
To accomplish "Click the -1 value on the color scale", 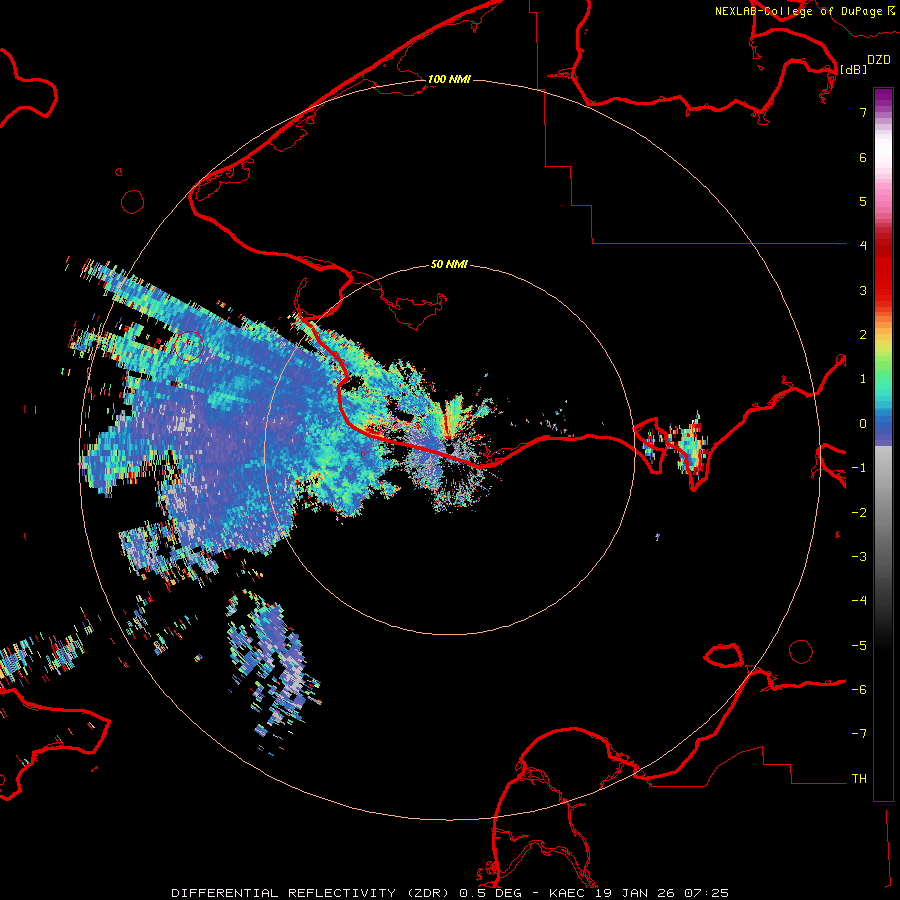I will (859, 468).
